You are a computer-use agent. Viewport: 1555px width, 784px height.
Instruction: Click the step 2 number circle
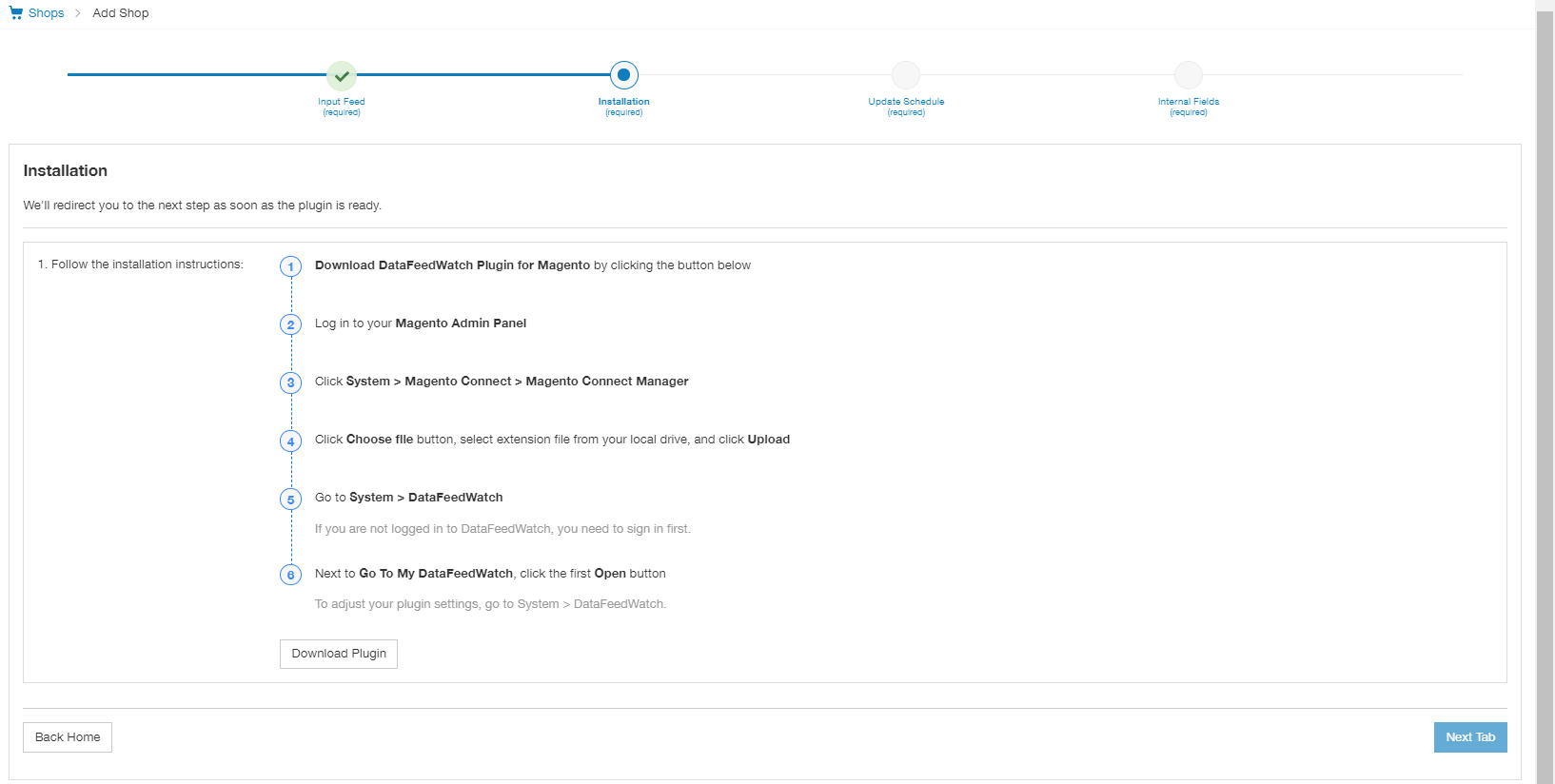tap(291, 324)
